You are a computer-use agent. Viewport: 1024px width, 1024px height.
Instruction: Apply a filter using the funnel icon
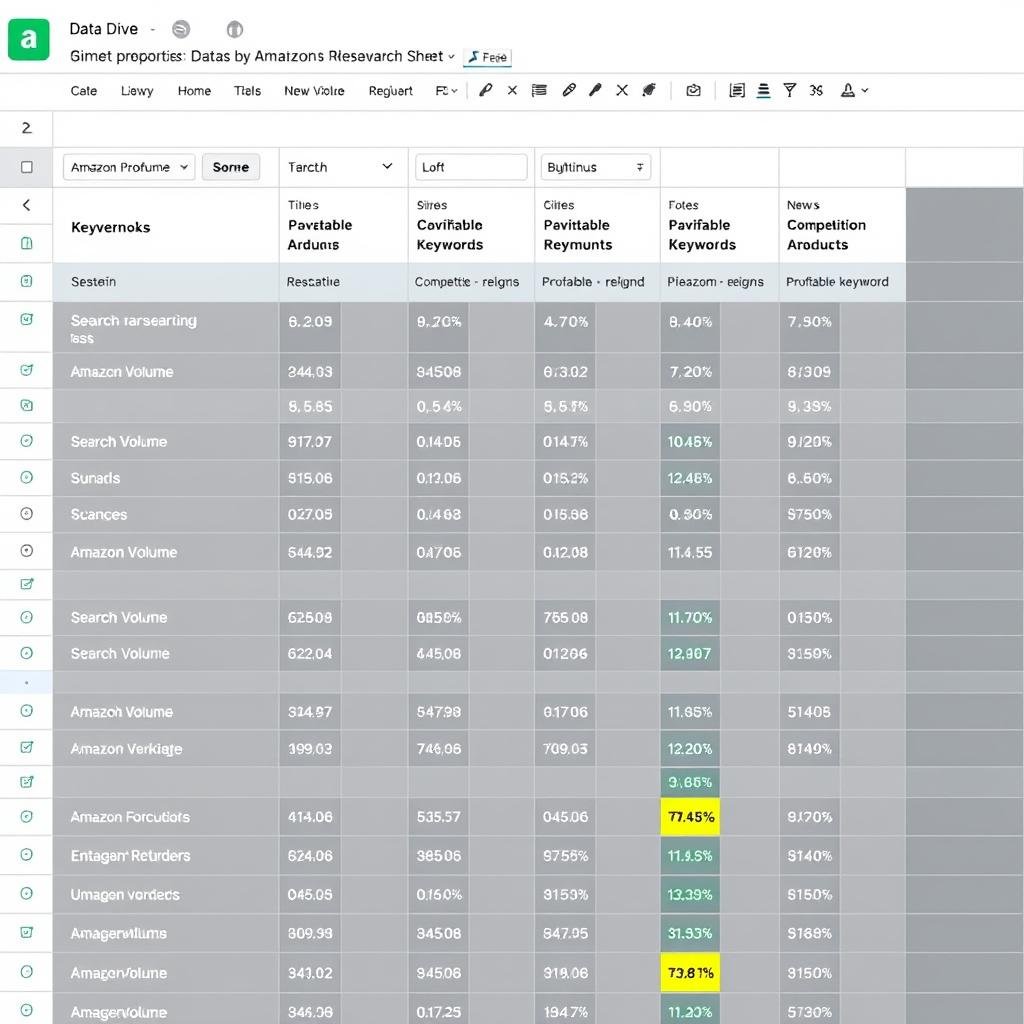(x=790, y=90)
